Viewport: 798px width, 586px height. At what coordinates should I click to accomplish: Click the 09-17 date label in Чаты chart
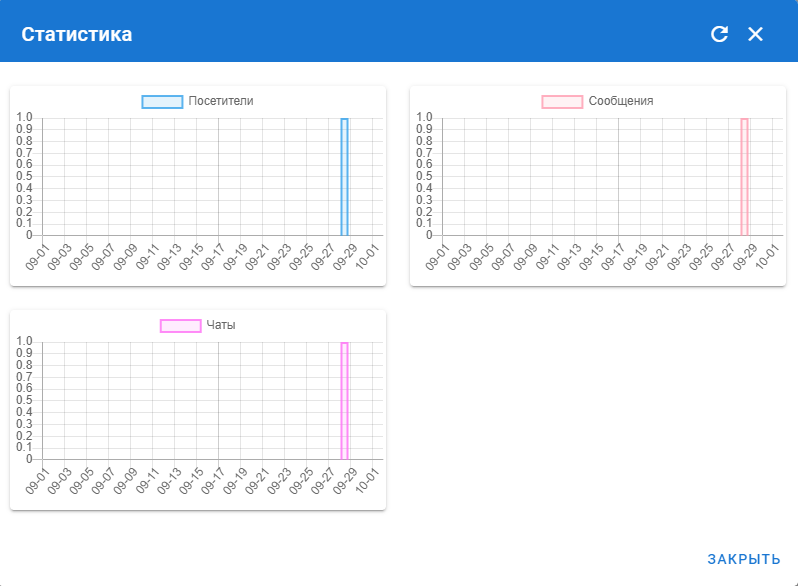click(x=212, y=482)
